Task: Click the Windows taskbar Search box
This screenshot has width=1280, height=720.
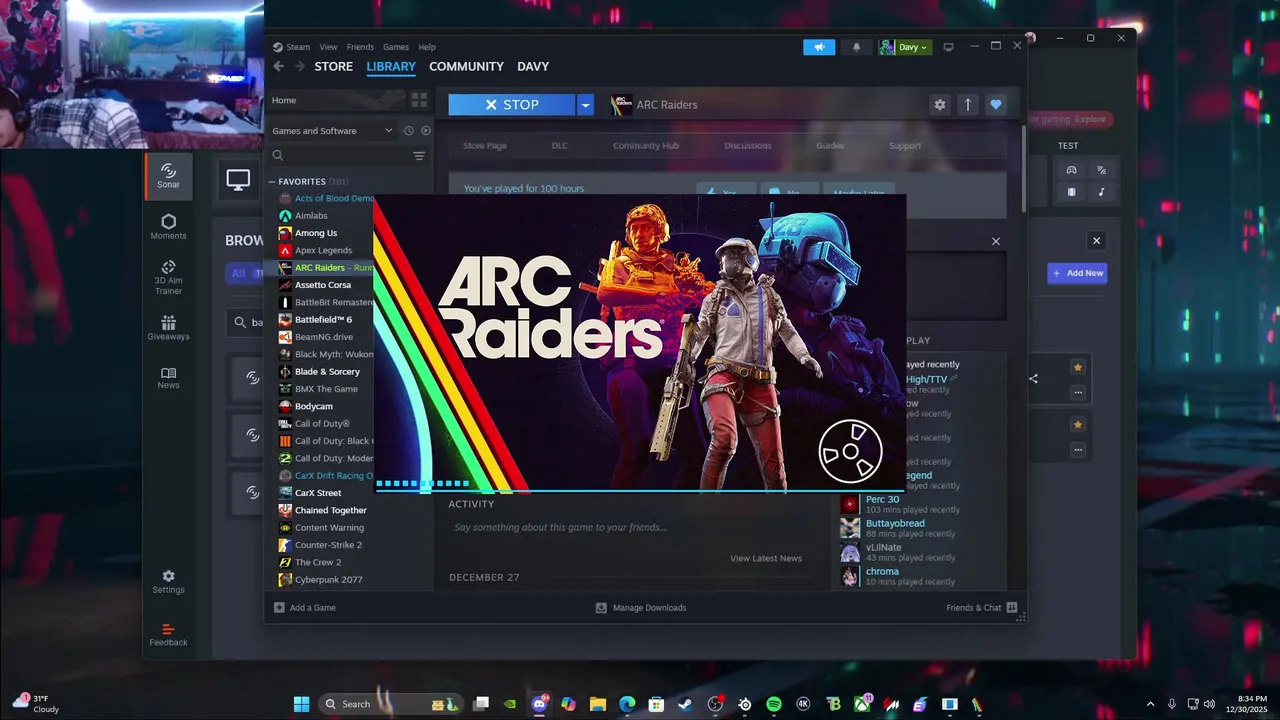Action: click(391, 704)
